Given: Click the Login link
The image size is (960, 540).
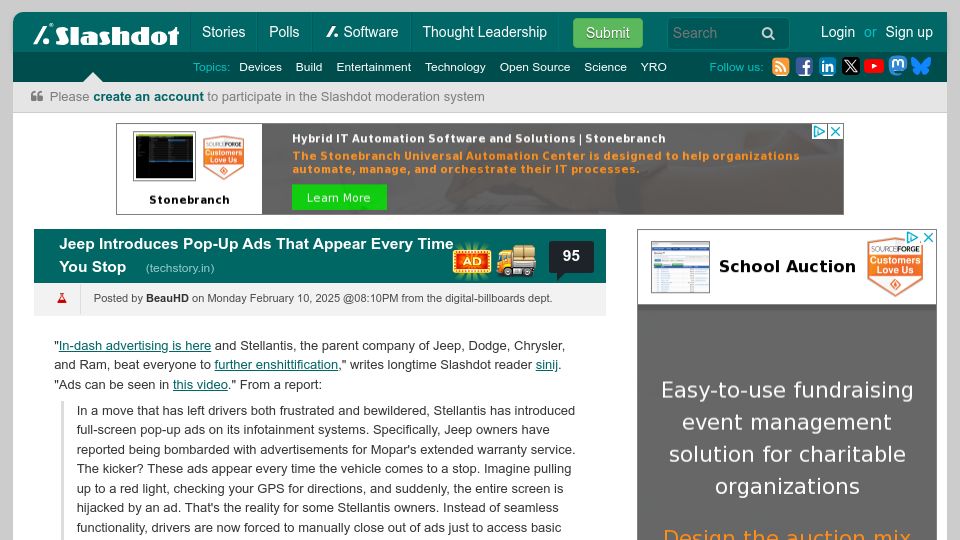Looking at the screenshot, I should 838,32.
